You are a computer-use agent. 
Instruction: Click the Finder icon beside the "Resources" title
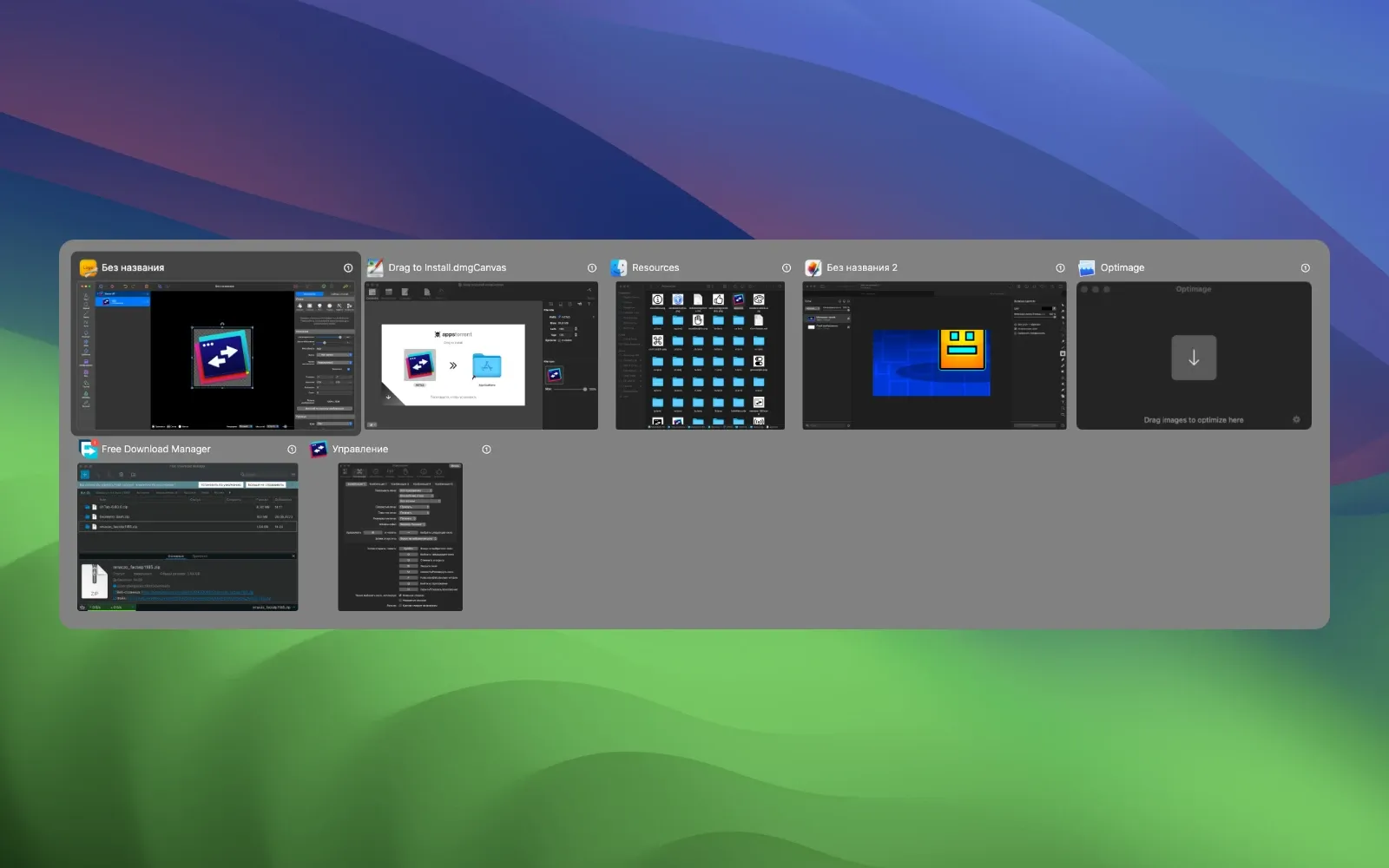[620, 267]
